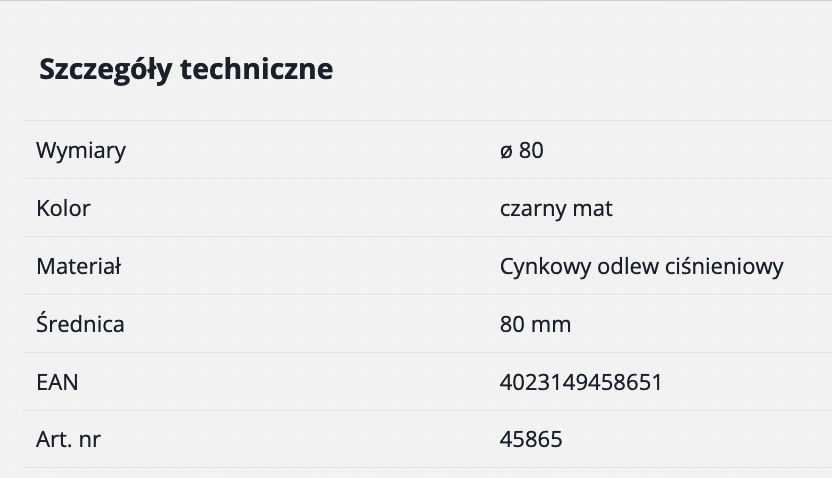Click the word Szczegóły in the heading
The height and width of the screenshot is (478, 832).
pyautogui.click(x=106, y=70)
